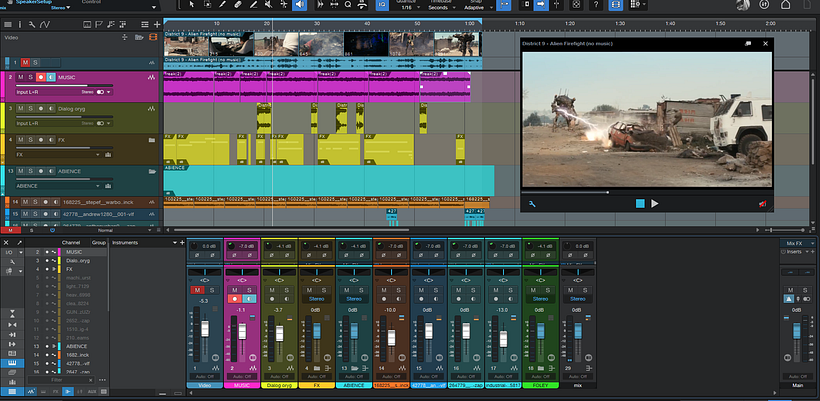This screenshot has height=401, width=820.
Task: Toggle the IQ input quantize button
Action: click(x=382, y=5)
